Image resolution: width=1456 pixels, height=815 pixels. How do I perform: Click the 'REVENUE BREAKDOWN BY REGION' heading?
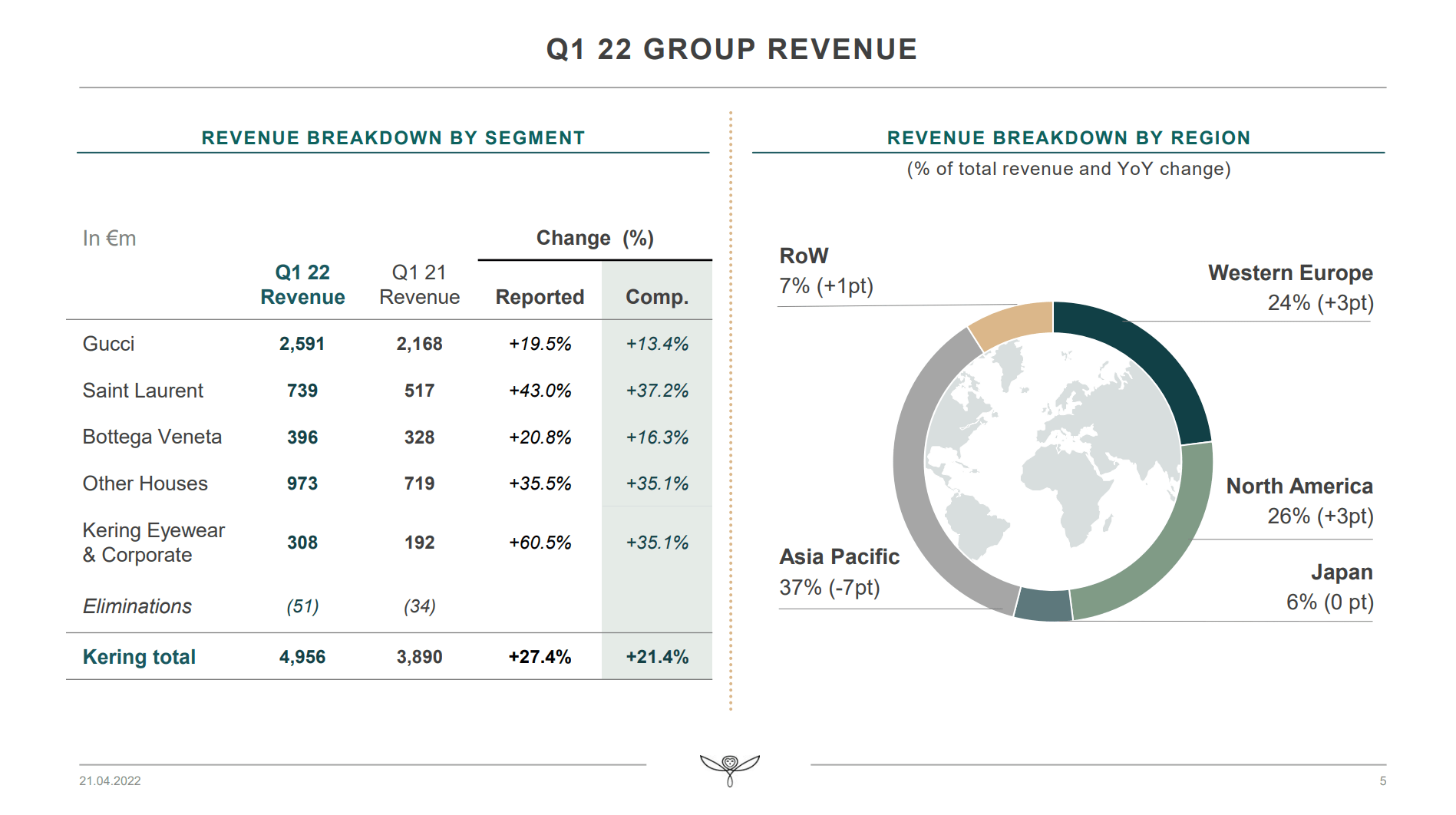pos(1068,138)
